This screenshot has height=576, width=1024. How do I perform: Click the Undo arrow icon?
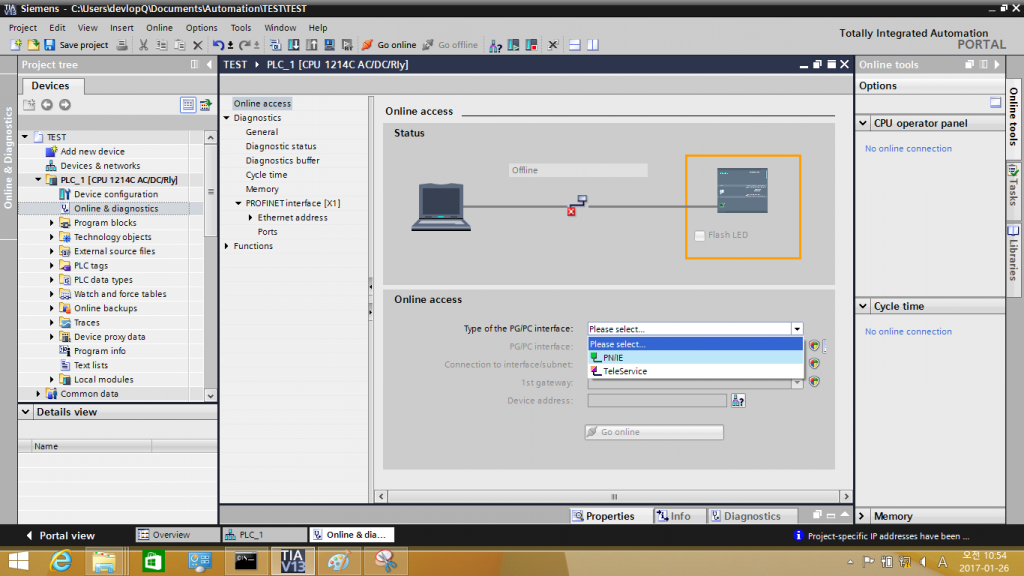coord(218,45)
